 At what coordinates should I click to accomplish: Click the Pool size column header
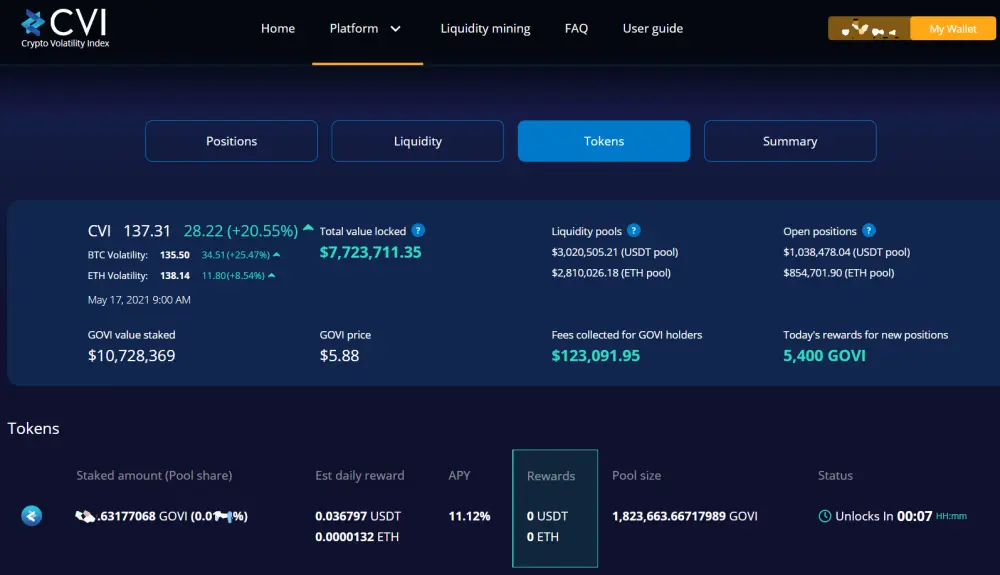636,476
